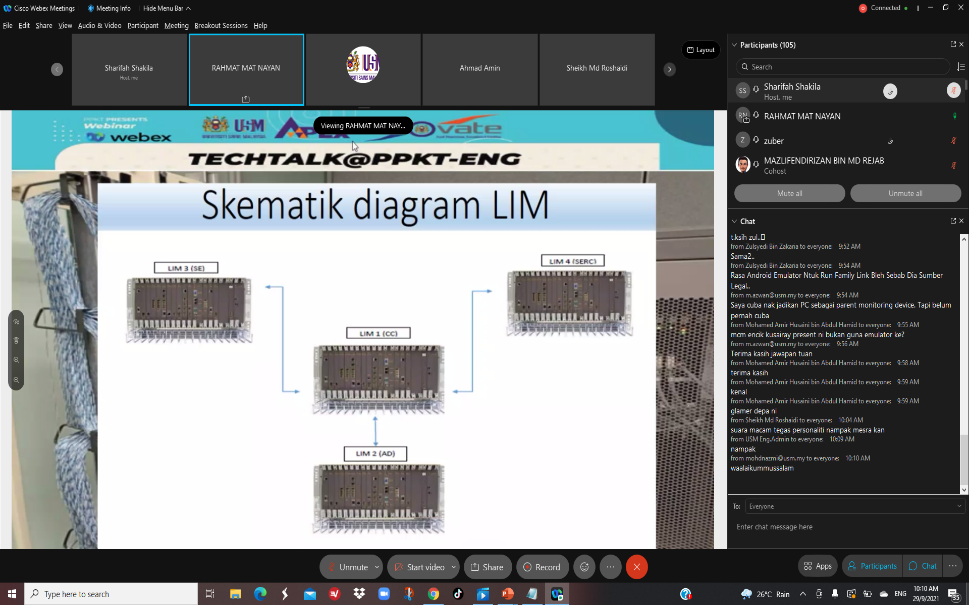
Task: Toggle the Participants panel button
Action: pos(872,566)
